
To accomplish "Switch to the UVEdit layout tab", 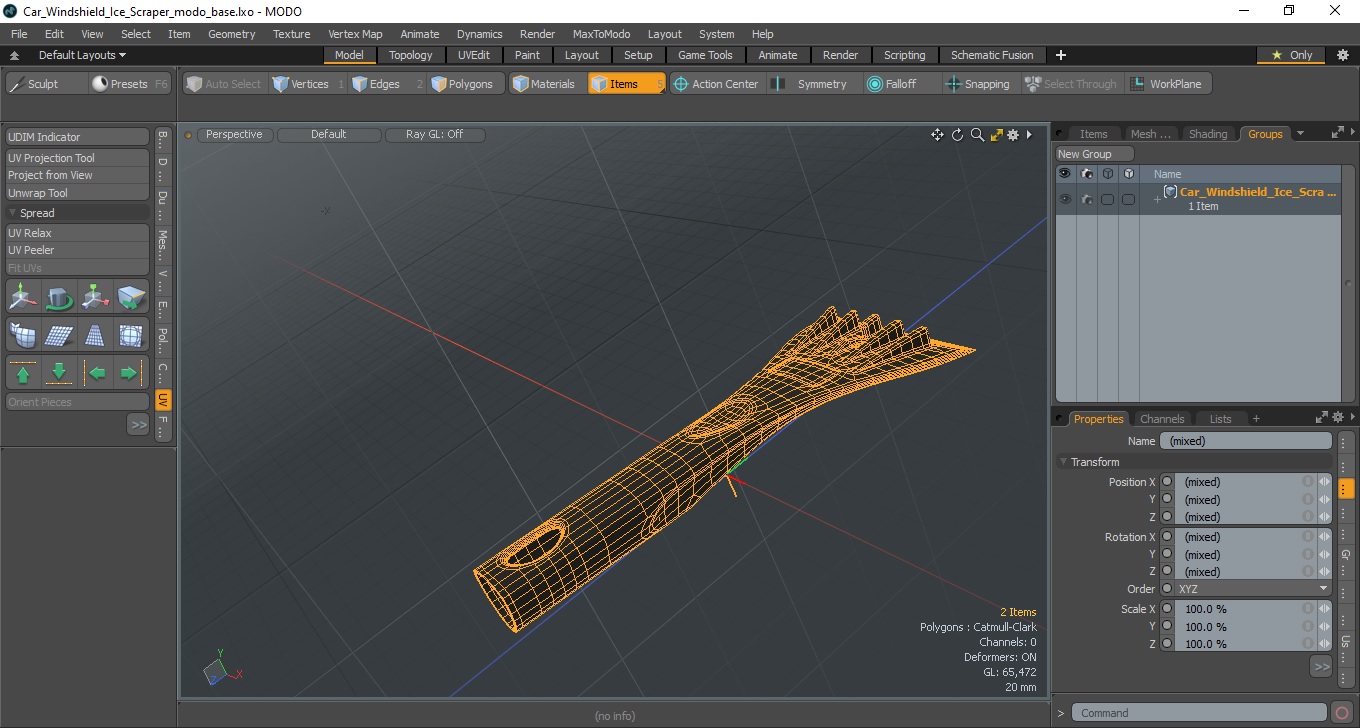I will coord(474,55).
